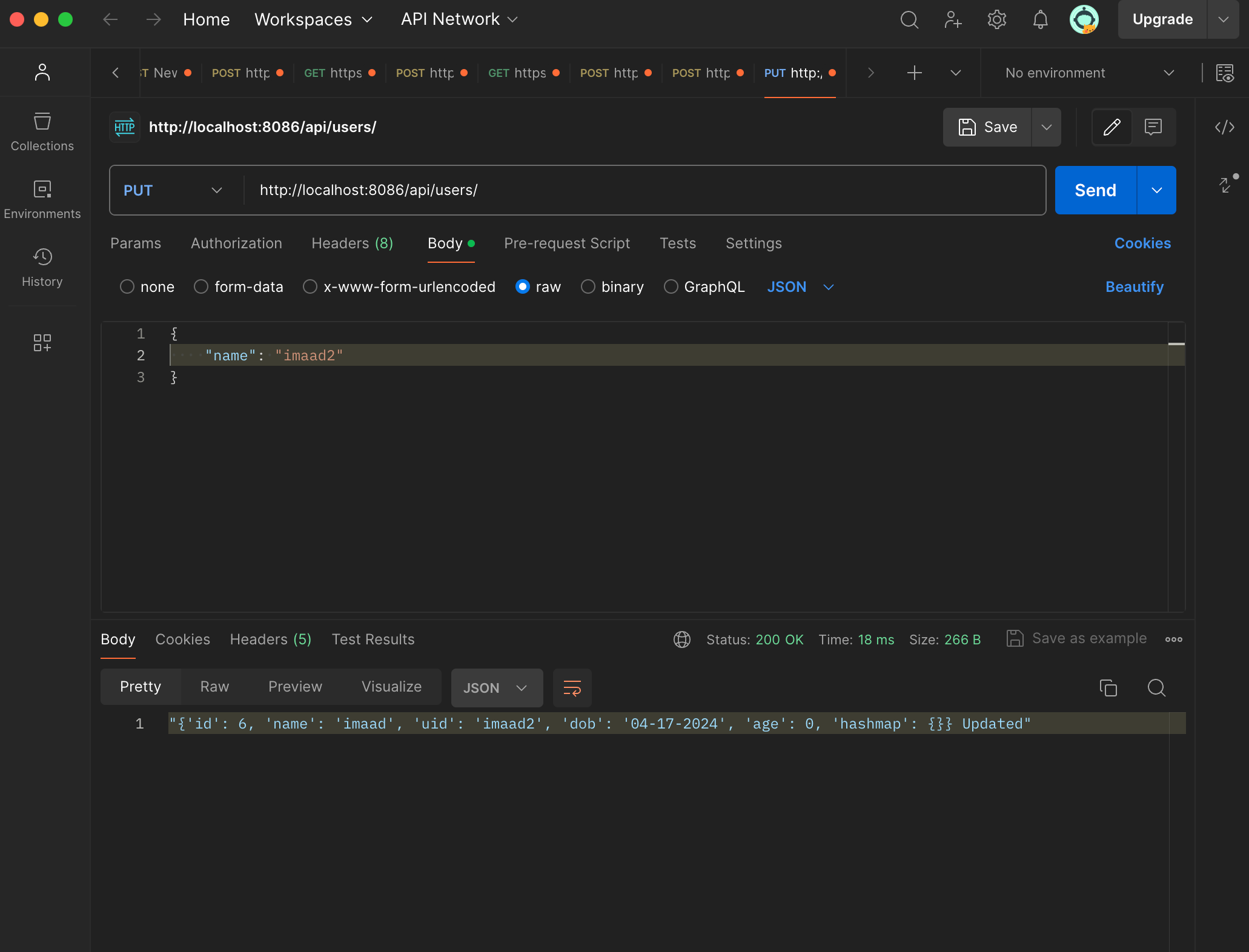This screenshot has width=1249, height=952.
Task: Open notifications bell icon
Action: click(x=1040, y=19)
